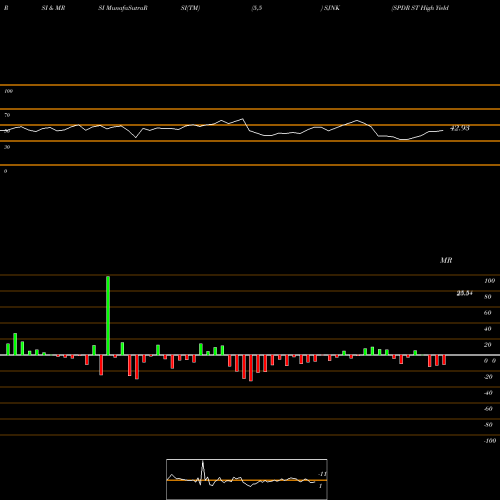Click the -60 label on MR axis
The width and height of the screenshot is (500, 500).
(x=488, y=409)
